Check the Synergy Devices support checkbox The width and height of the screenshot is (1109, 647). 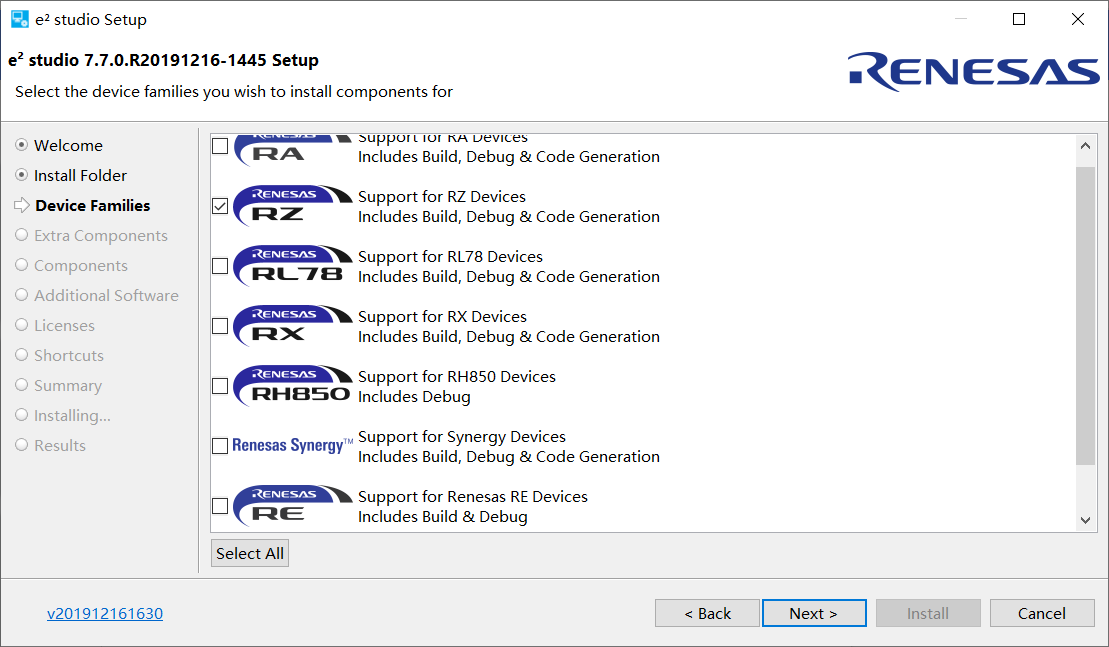[220, 446]
